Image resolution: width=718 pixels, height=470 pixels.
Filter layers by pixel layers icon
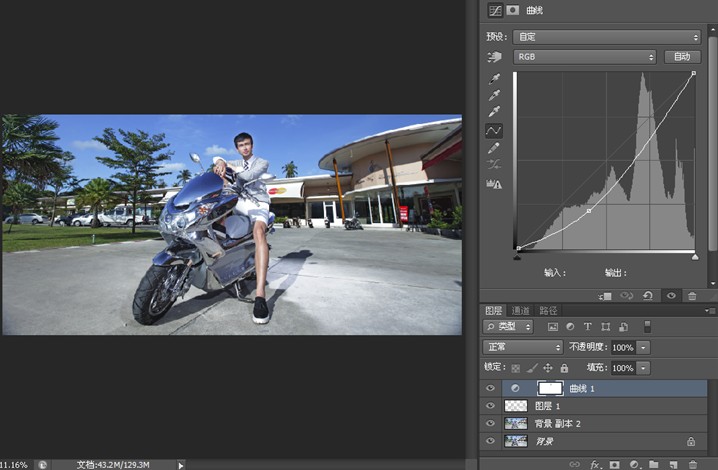553,327
